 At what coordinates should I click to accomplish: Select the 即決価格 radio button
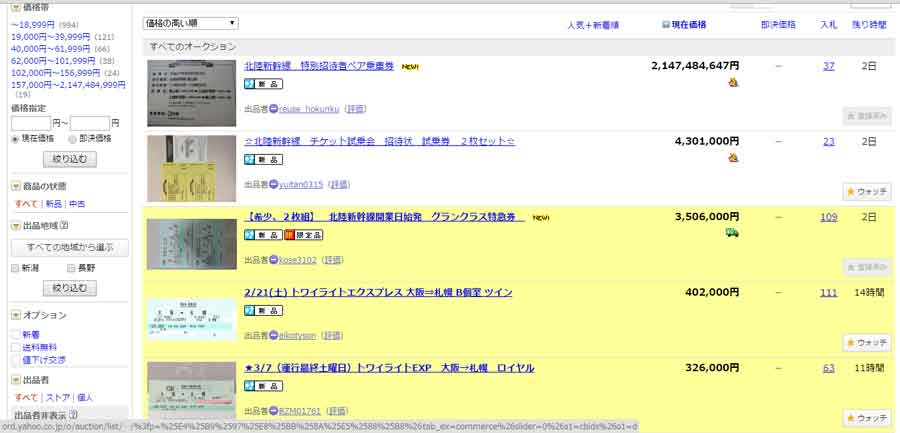pos(72,138)
